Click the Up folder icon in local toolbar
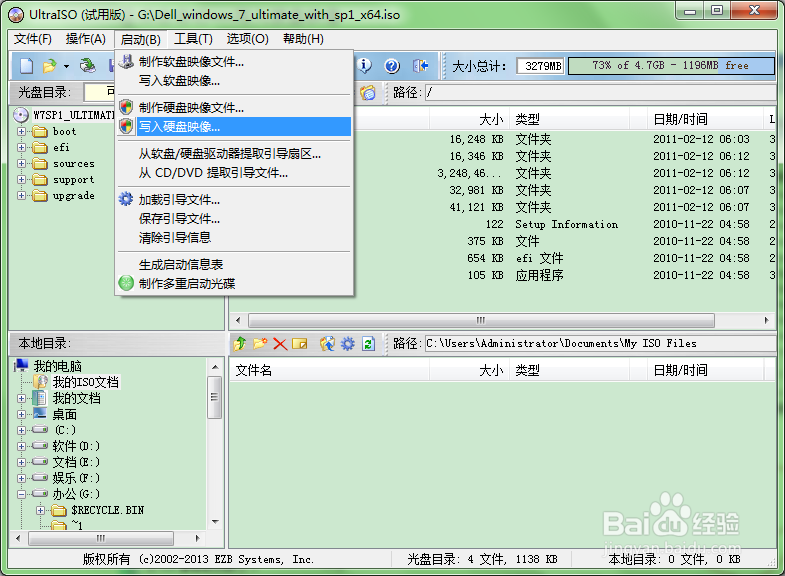The image size is (785, 576). pos(240,343)
